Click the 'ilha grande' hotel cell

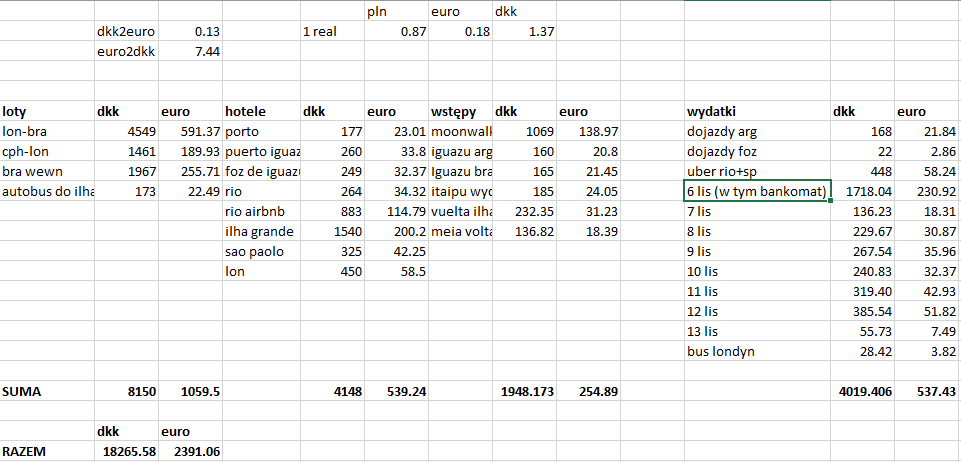262,231
